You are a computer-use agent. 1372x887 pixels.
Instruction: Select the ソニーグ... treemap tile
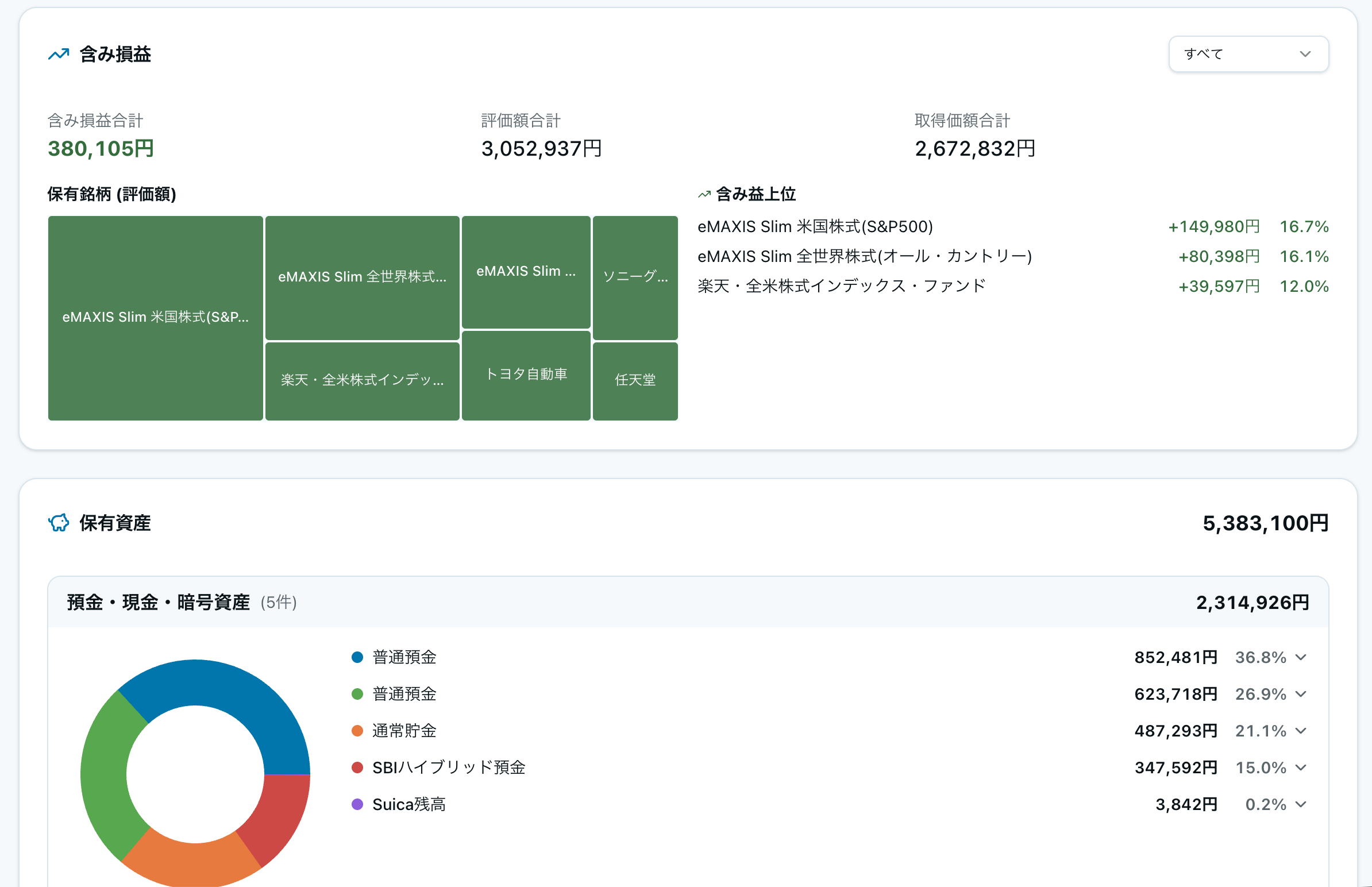[635, 277]
